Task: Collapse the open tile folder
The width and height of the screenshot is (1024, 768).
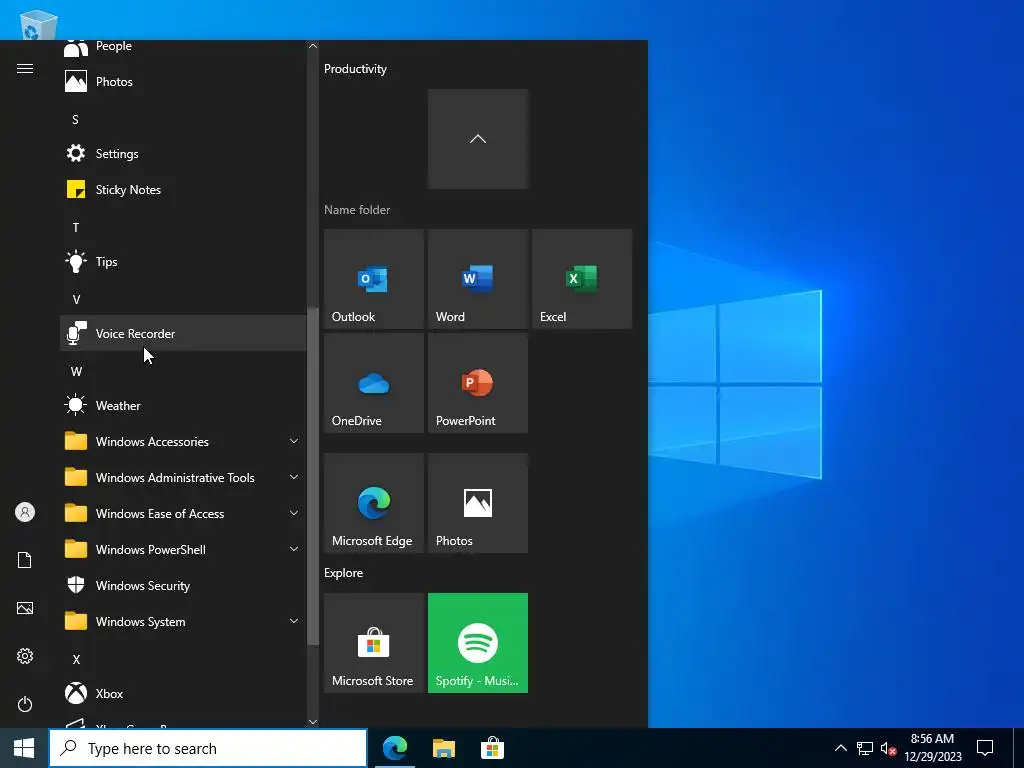Action: (x=478, y=139)
